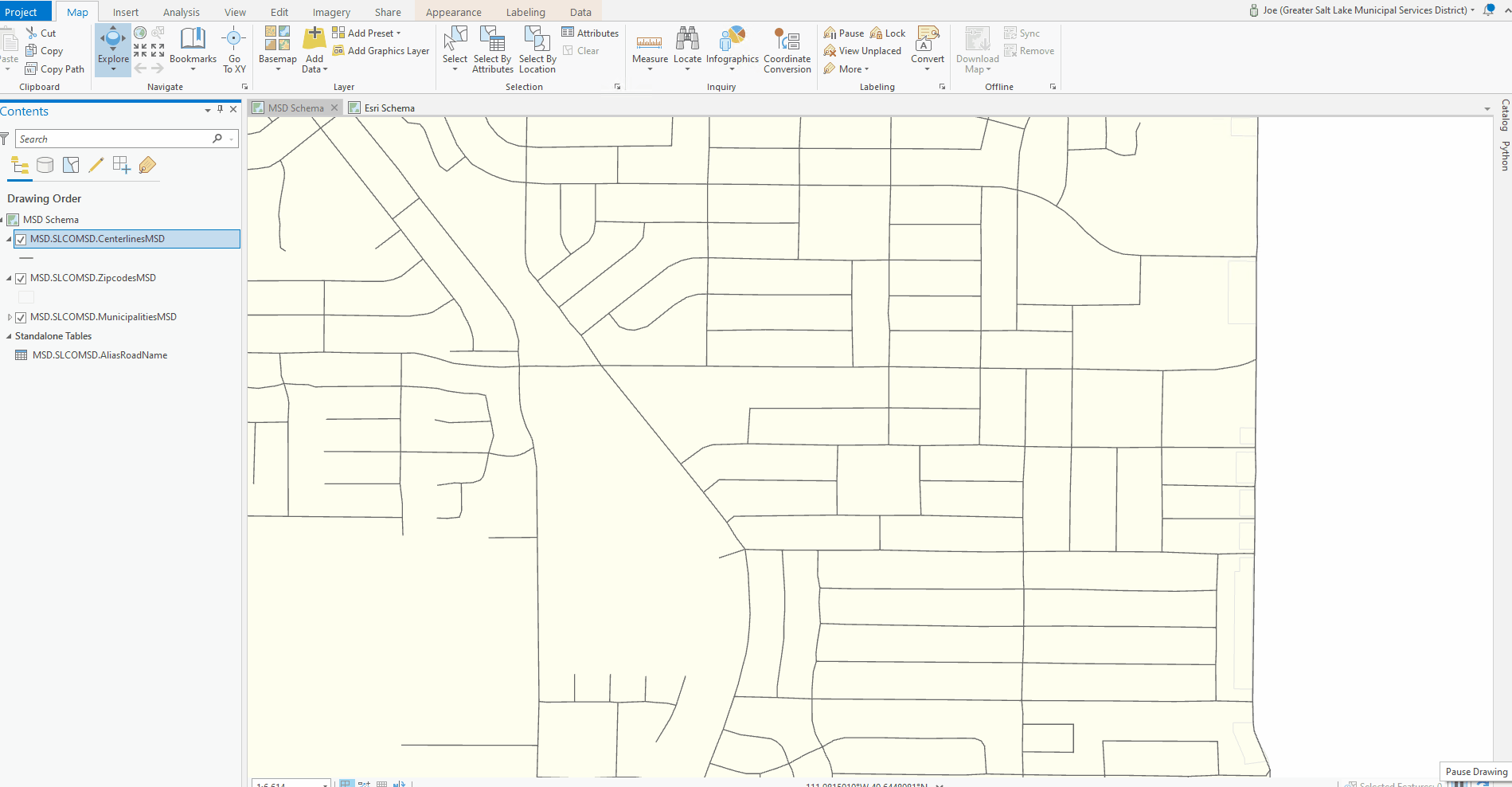This screenshot has height=787, width=1512.
Task: Toggle visibility of CenterlinesMSD layer
Action: pyautogui.click(x=21, y=239)
